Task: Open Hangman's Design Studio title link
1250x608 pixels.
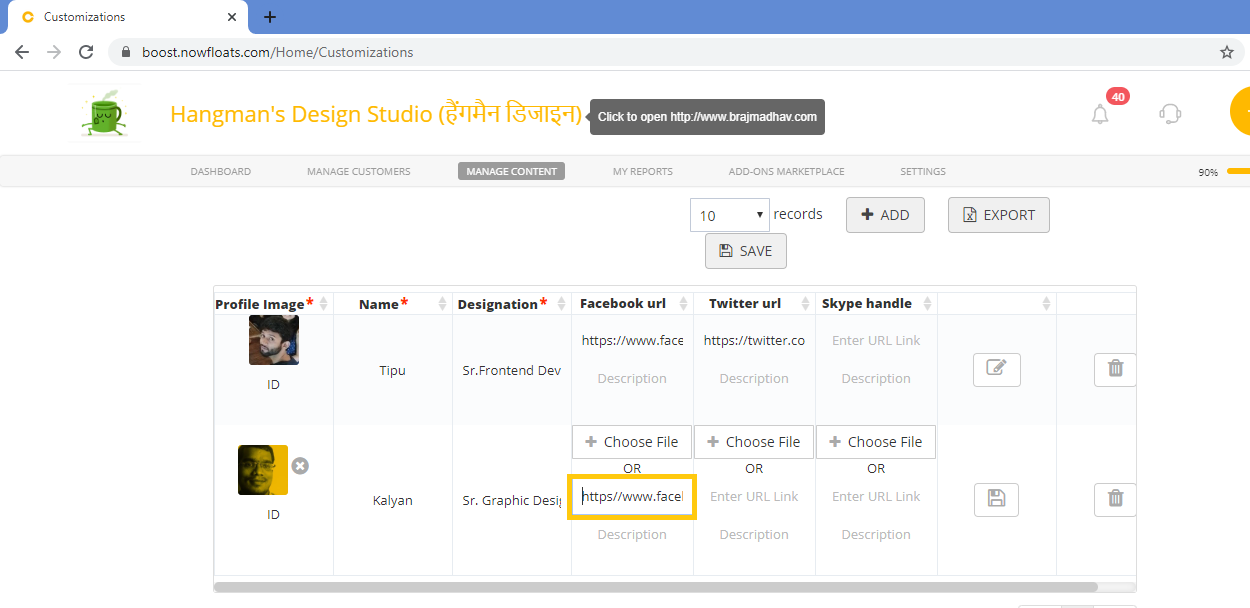Action: click(376, 114)
